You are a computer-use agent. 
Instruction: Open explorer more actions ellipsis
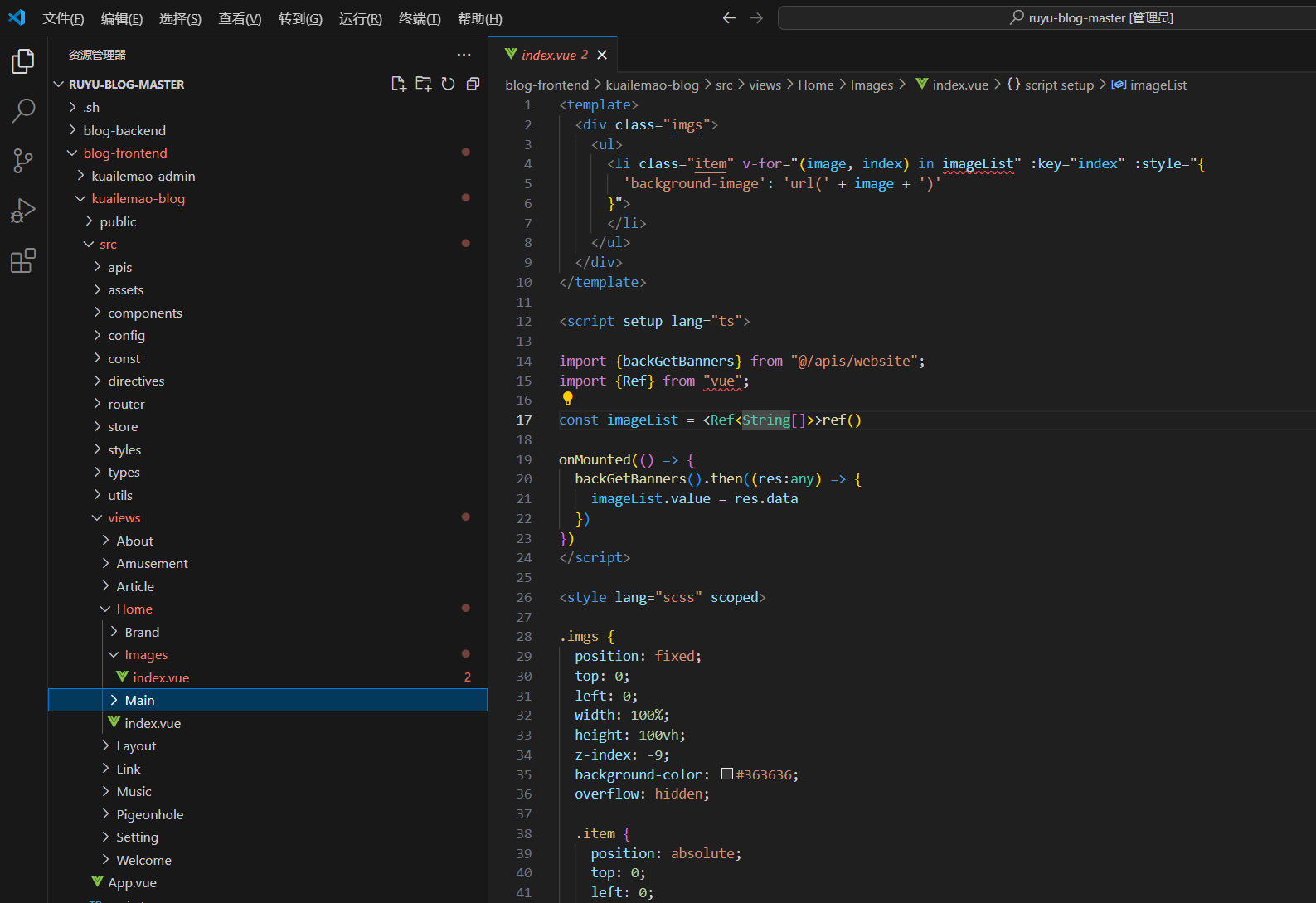(x=464, y=55)
